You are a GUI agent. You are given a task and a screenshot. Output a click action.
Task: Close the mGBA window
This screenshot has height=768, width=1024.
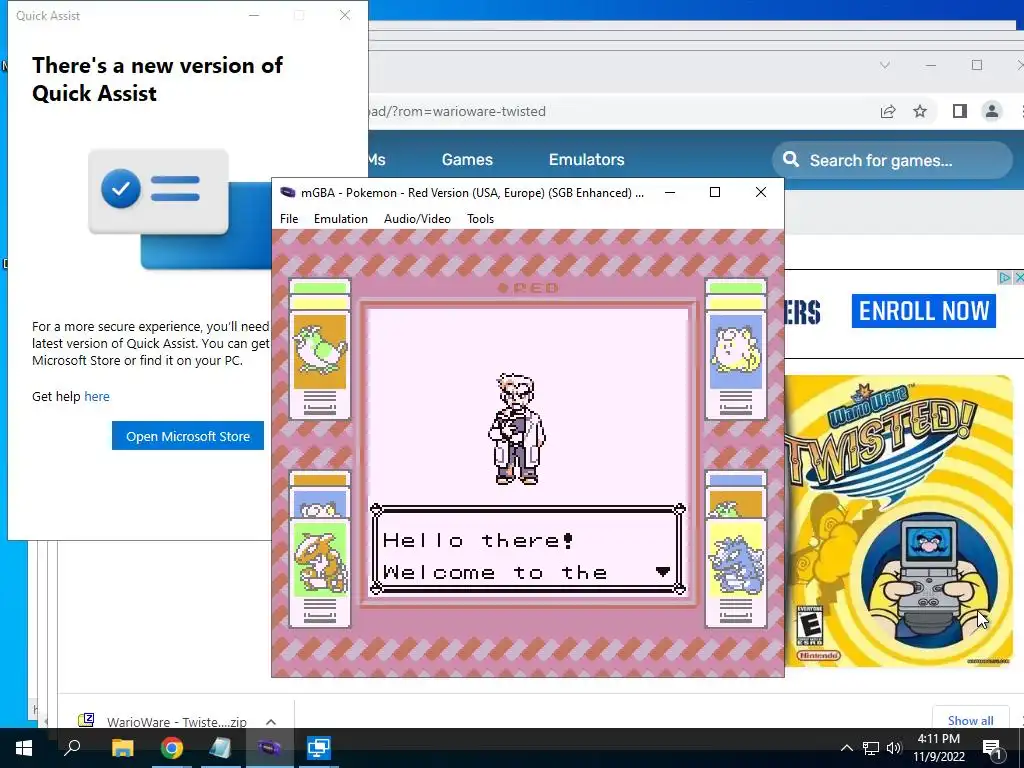point(761,192)
